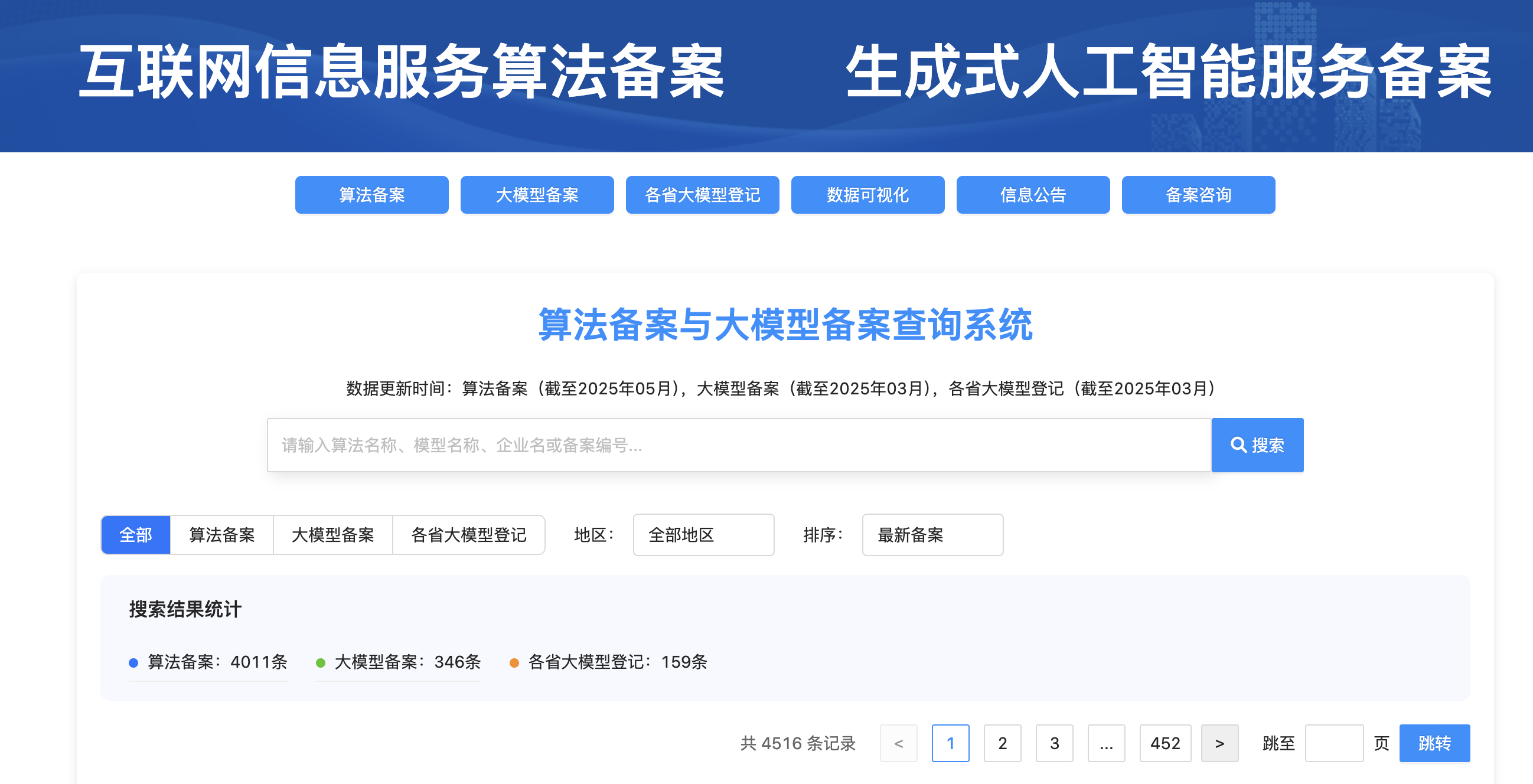Click the search magnifier button

click(x=1257, y=445)
